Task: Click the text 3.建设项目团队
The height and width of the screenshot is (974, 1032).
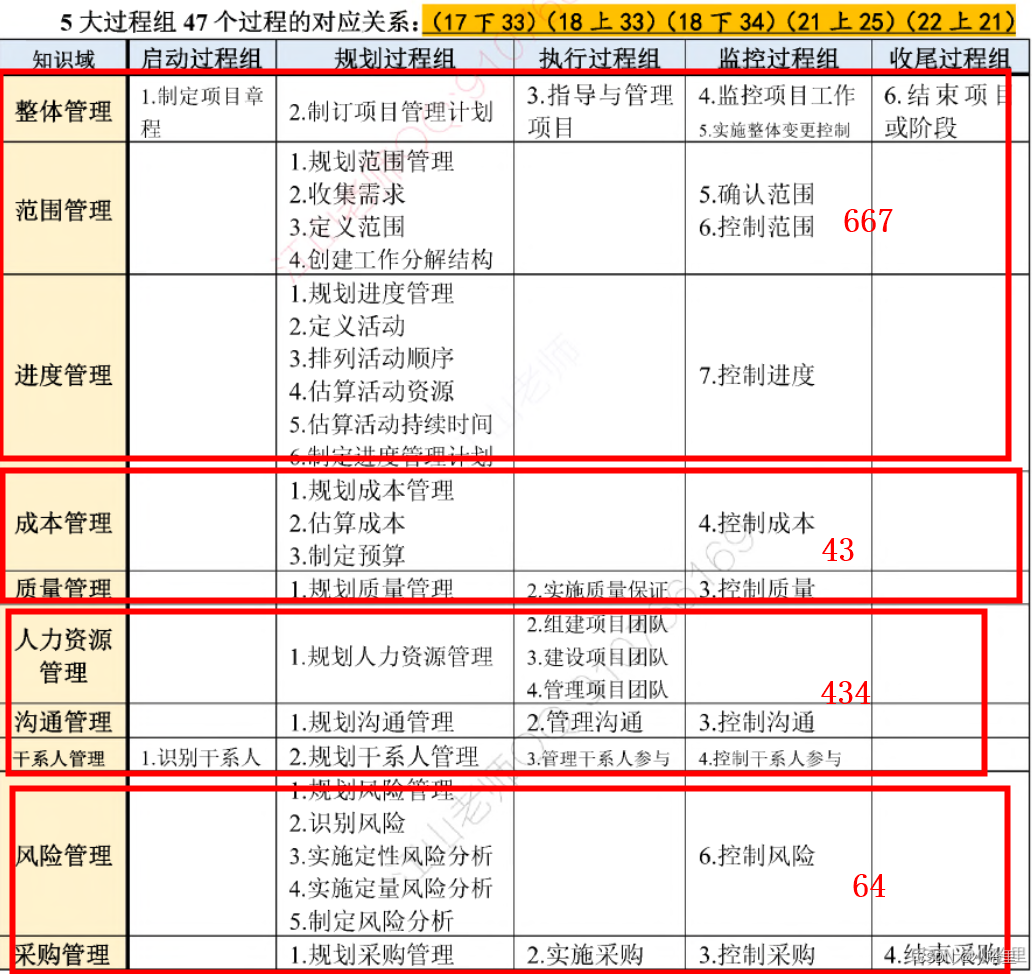Action: [x=598, y=657]
